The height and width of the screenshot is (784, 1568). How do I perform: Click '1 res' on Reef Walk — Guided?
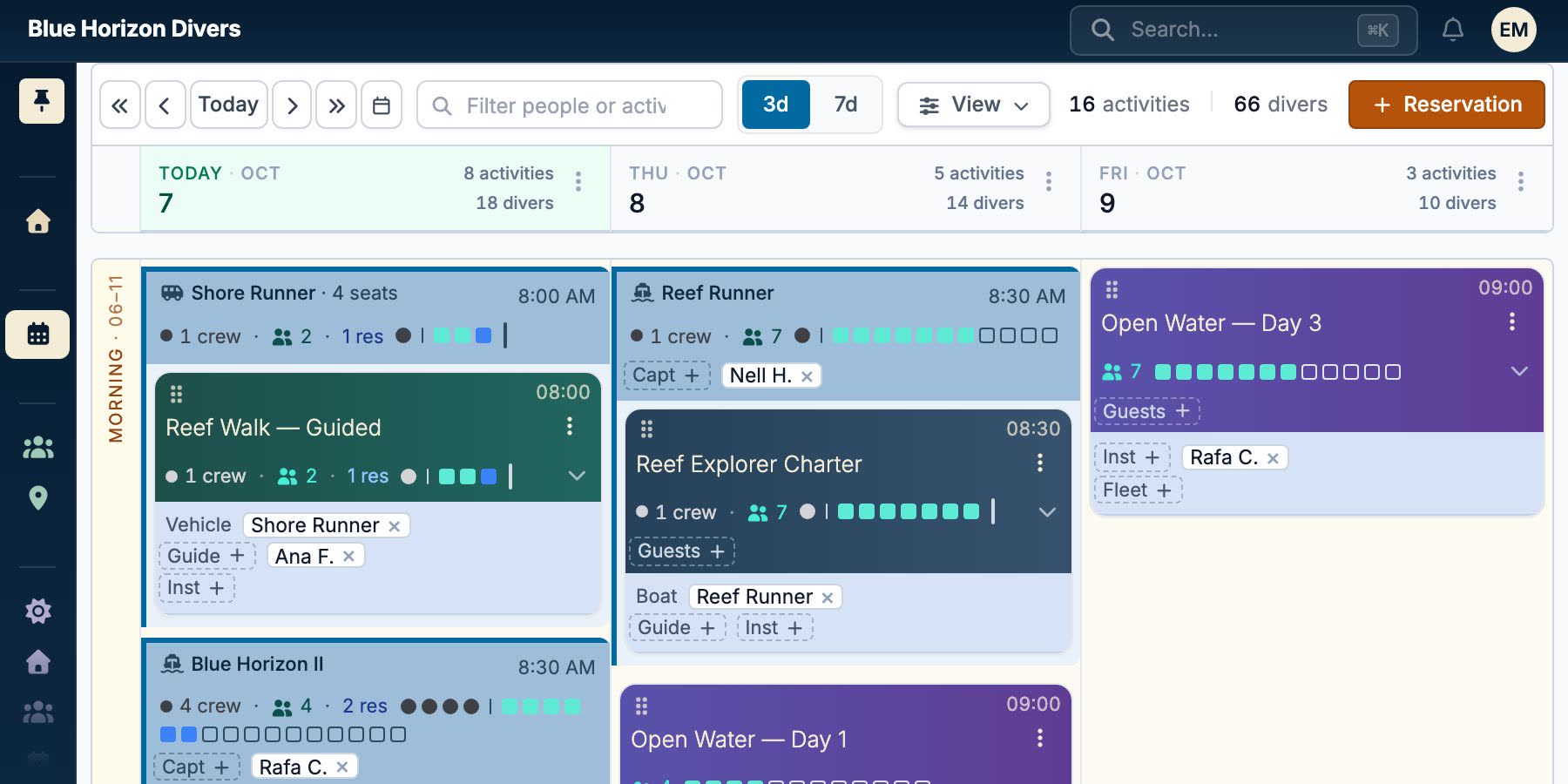(x=368, y=476)
